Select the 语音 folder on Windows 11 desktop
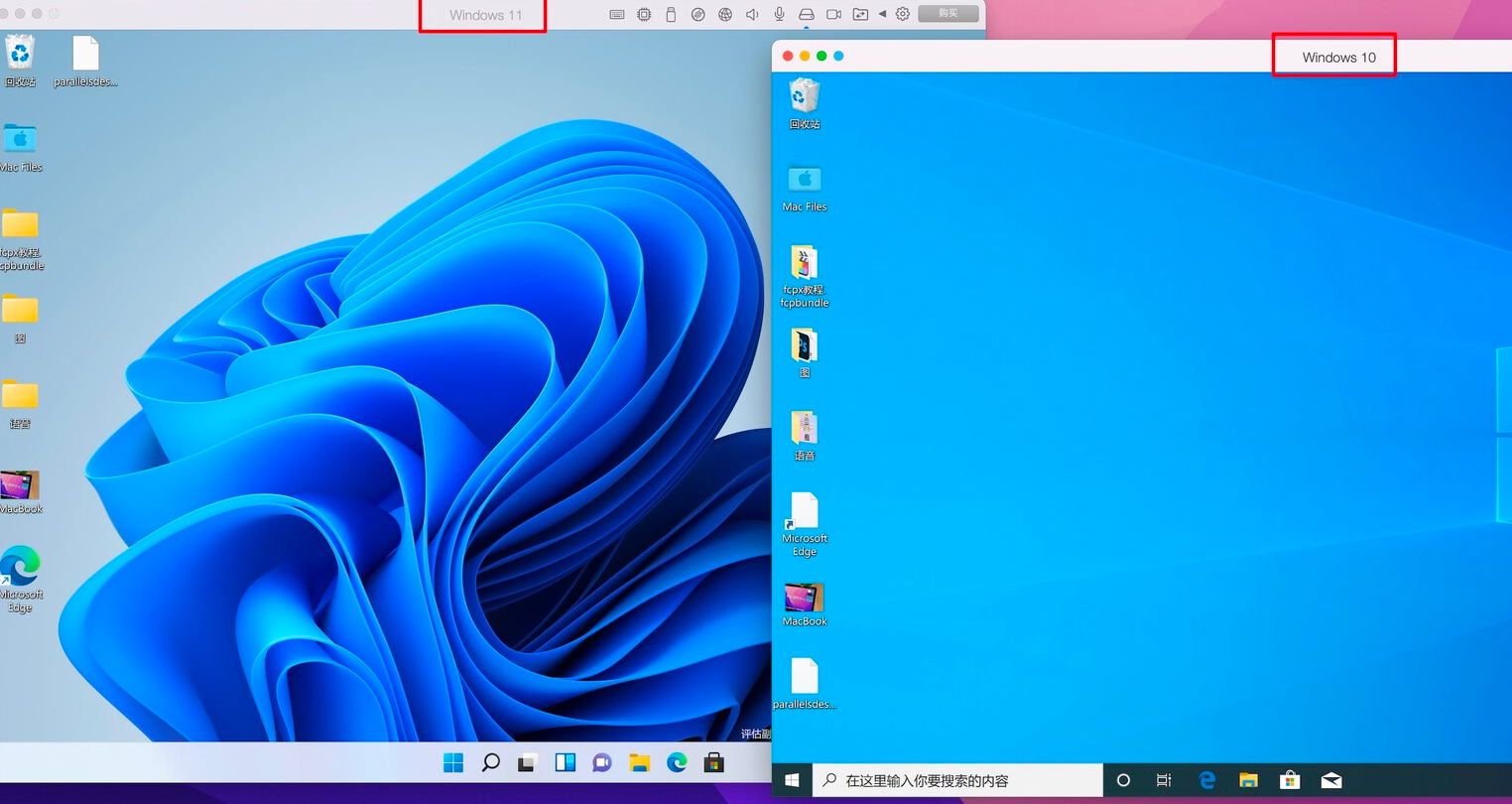Screen dimensions: 1512x804 pyautogui.click(x=20, y=403)
